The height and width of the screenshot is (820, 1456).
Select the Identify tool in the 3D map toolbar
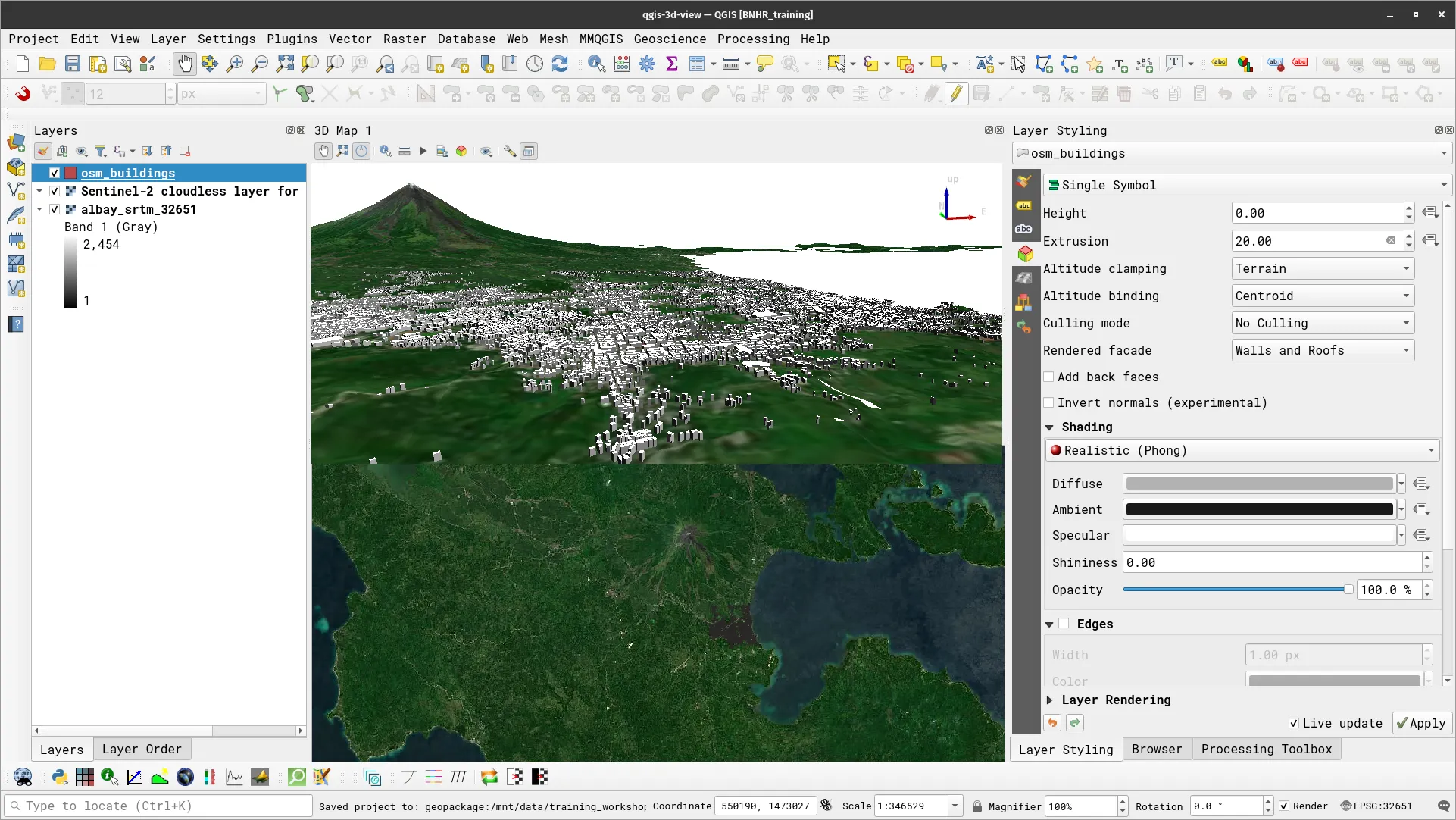[385, 151]
